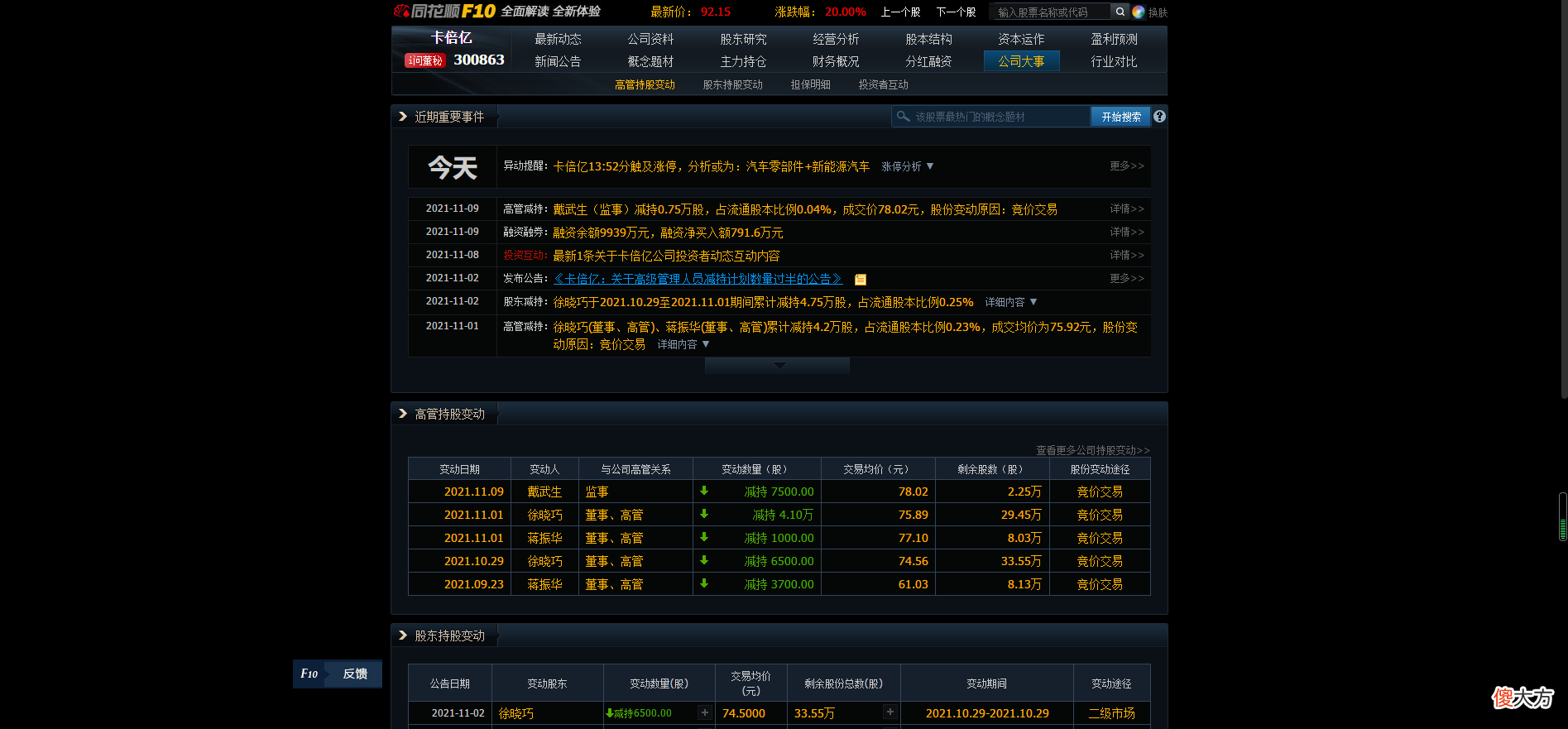Click the magnifier icon beside the stock code input

[x=1120, y=12]
